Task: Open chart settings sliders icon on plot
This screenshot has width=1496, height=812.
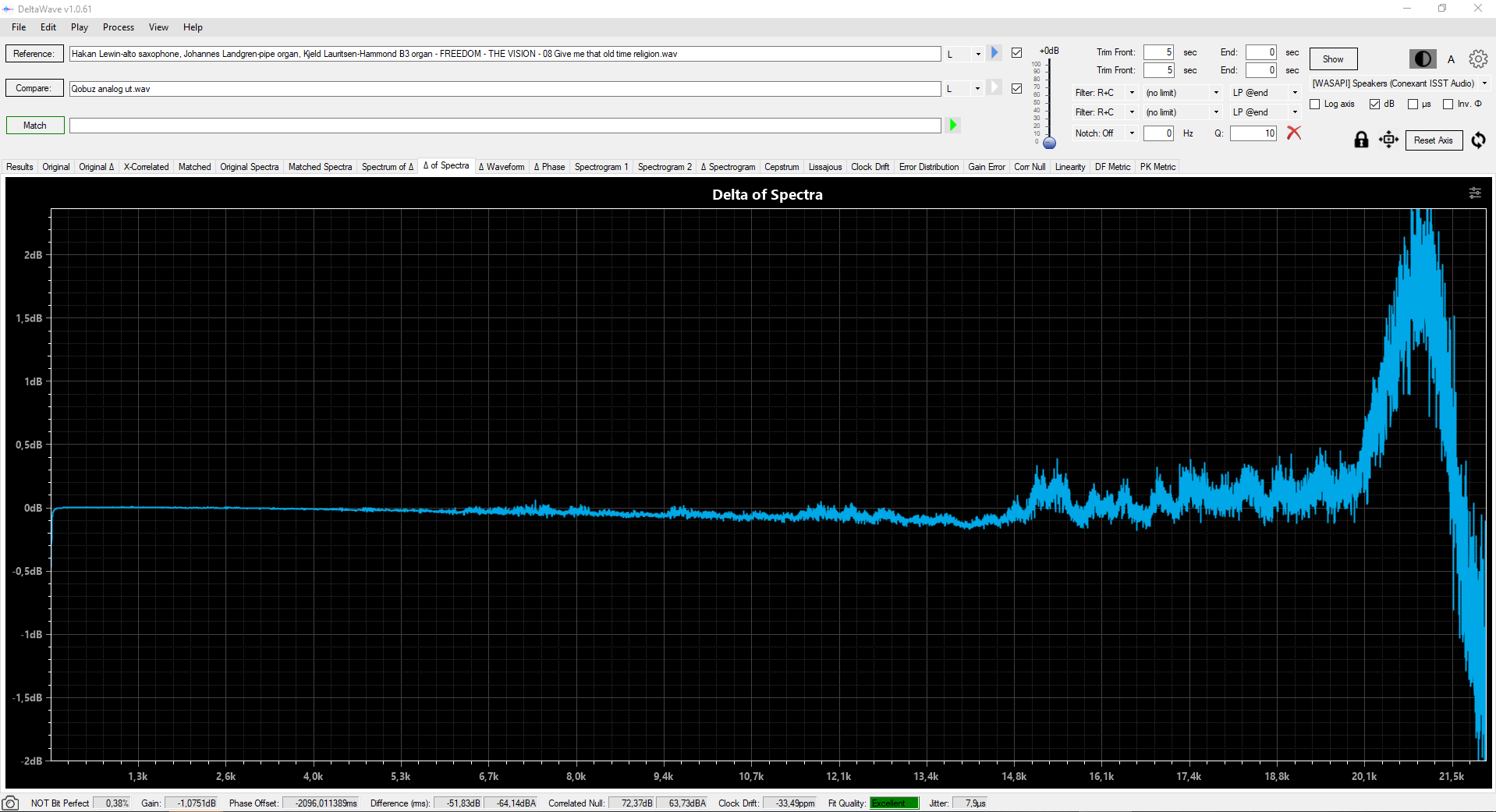Action: point(1475,193)
